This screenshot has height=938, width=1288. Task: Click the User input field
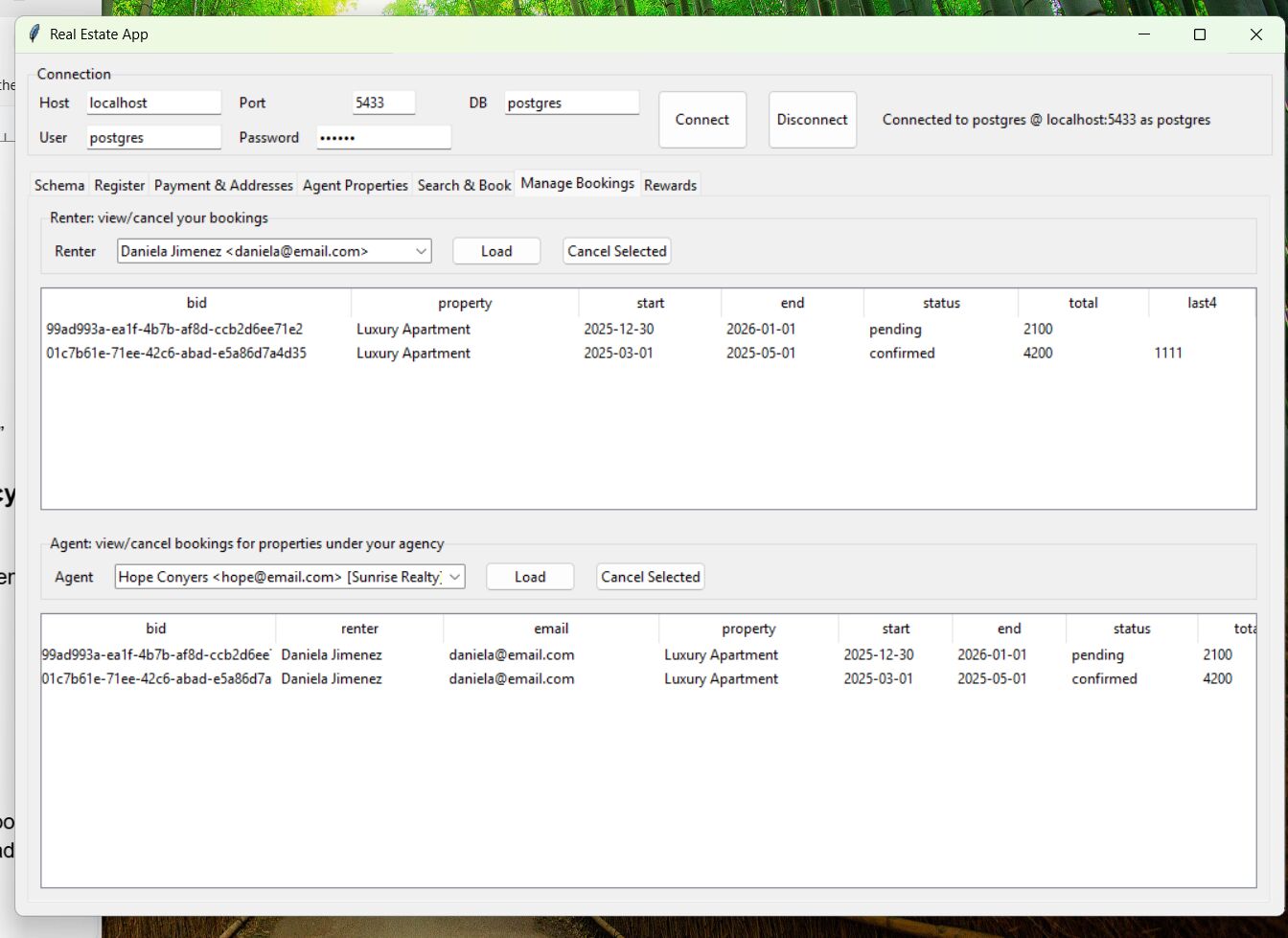[x=153, y=137]
